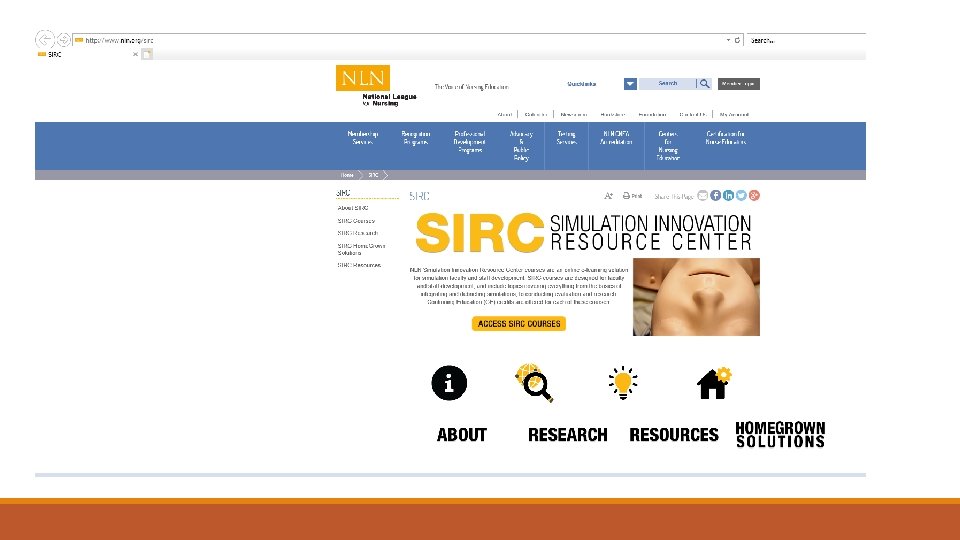Viewport: 960px width, 540px height.
Task: Click the Member Login button
Action: point(738,84)
